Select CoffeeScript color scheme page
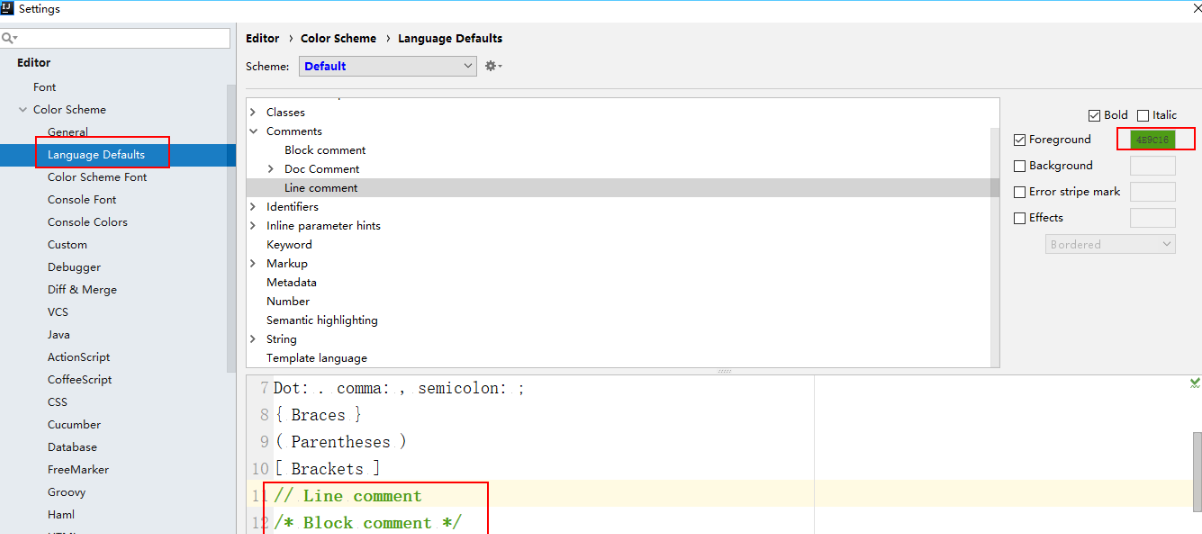 point(80,380)
